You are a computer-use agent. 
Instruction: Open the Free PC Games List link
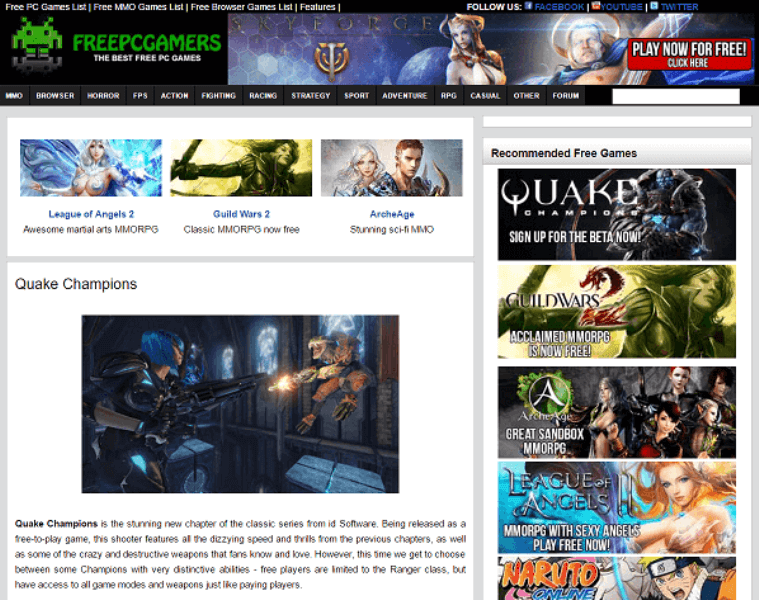coord(46,7)
